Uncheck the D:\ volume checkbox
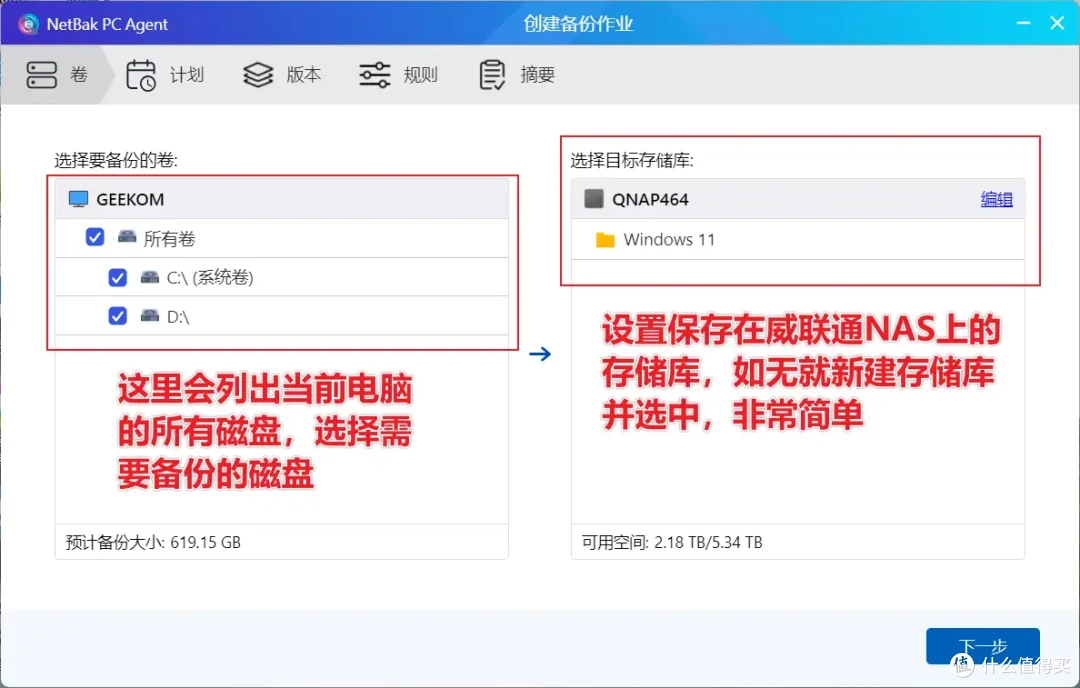The width and height of the screenshot is (1080, 688). [x=118, y=315]
